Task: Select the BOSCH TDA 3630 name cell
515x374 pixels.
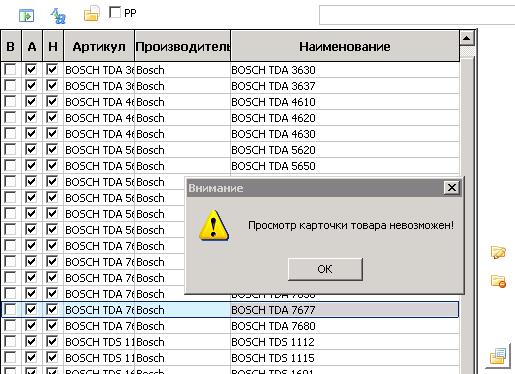Action: point(345,70)
